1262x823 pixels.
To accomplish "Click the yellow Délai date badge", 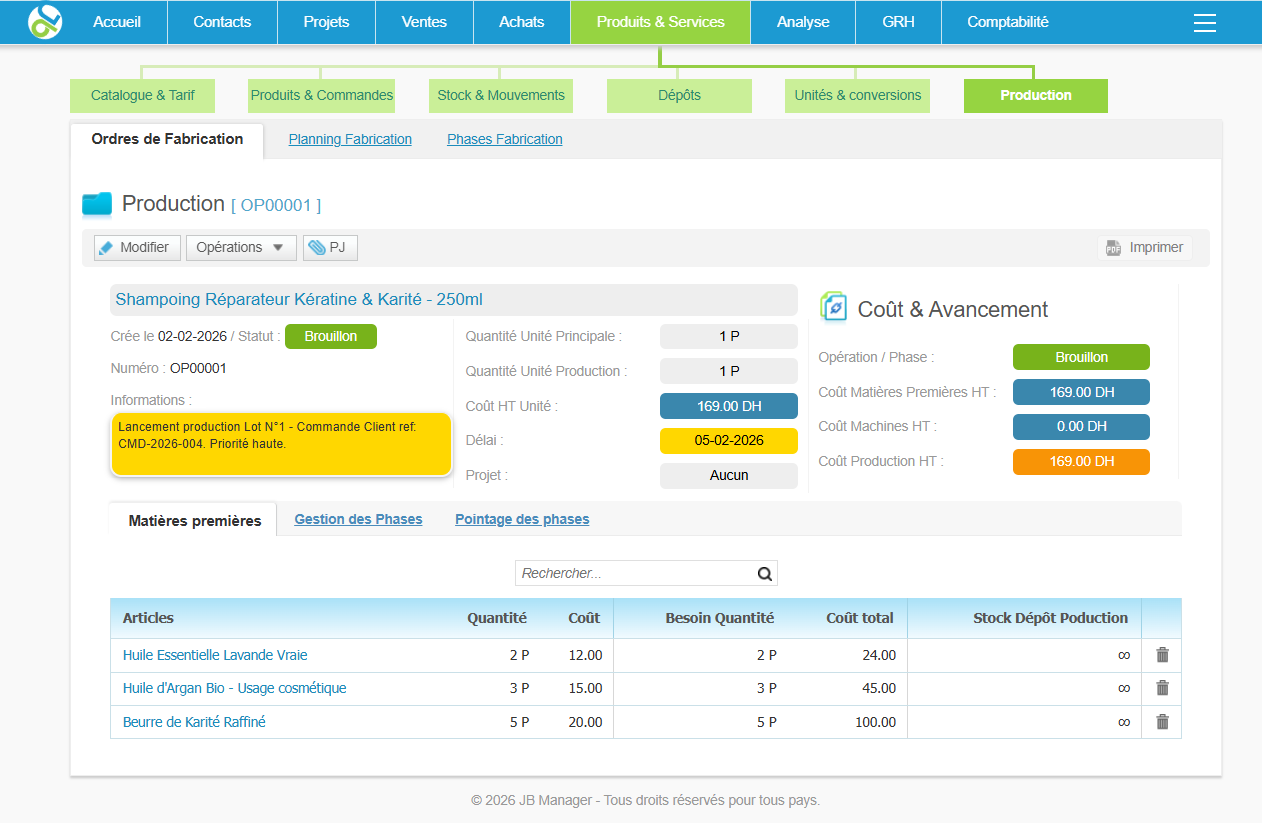I will [x=728, y=441].
